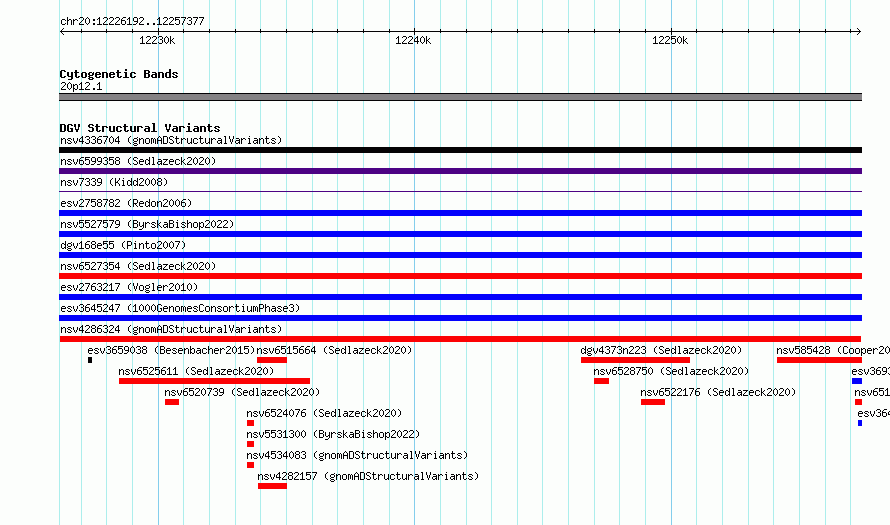Click the small black esv3659038 variant mark
This screenshot has width=890, height=525.
(90, 360)
